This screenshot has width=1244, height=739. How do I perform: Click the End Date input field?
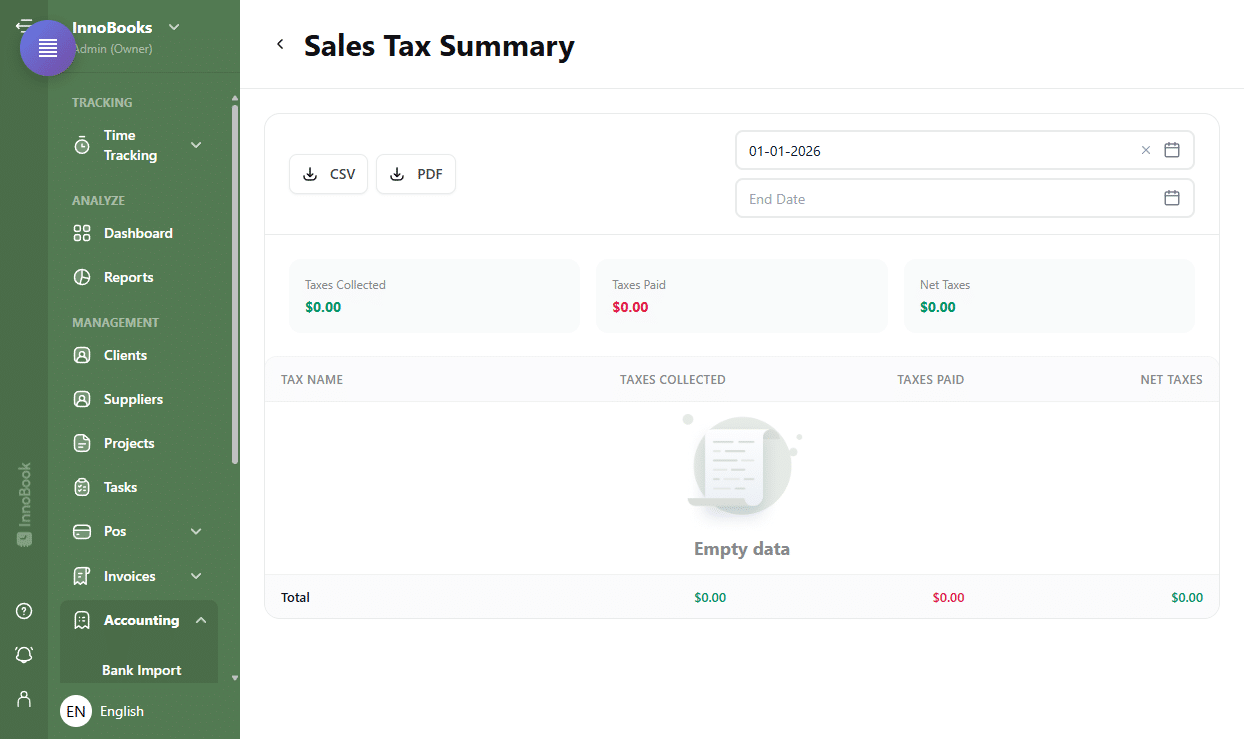pos(964,198)
